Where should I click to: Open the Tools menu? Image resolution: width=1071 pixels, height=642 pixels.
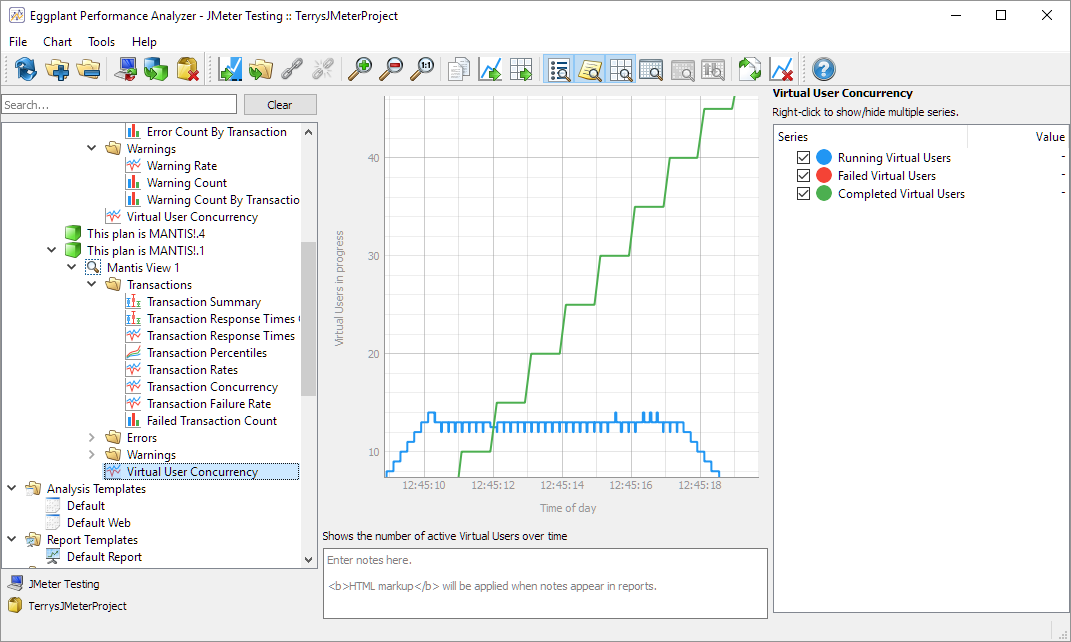[x=101, y=42]
